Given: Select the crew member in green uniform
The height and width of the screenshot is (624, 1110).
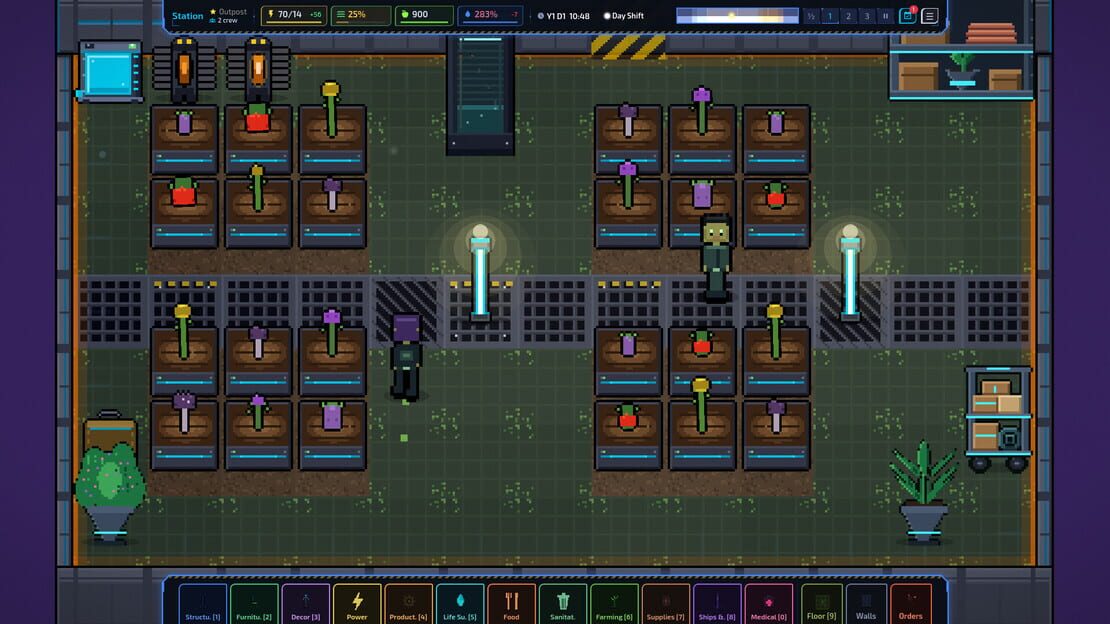Looking at the screenshot, I should tap(716, 258).
